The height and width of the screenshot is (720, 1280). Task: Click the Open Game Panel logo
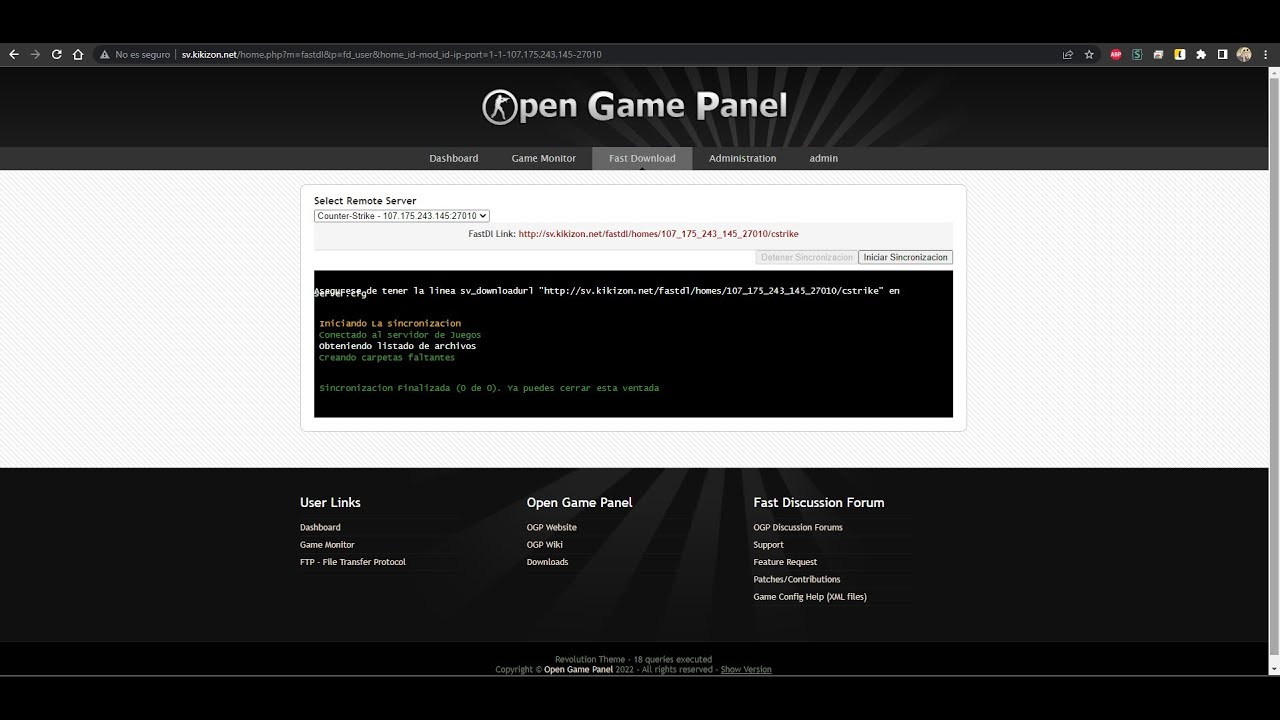[x=634, y=106]
